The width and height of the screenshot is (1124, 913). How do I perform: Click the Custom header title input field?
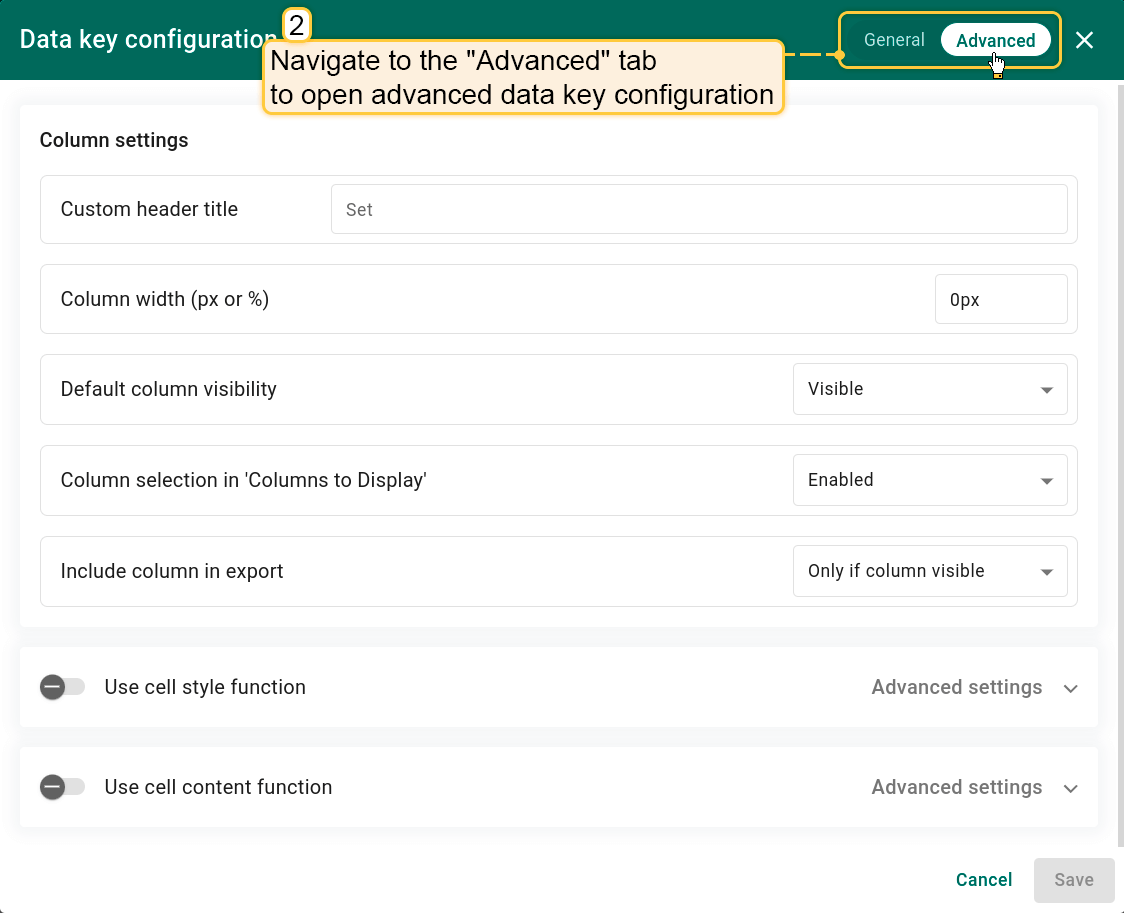[x=698, y=209]
